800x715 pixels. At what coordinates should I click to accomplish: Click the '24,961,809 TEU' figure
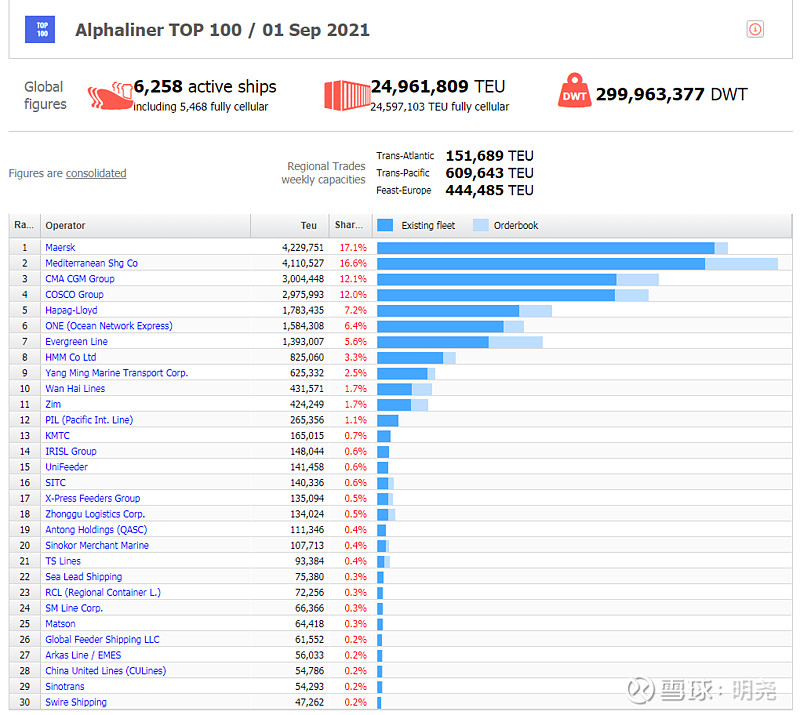point(438,87)
